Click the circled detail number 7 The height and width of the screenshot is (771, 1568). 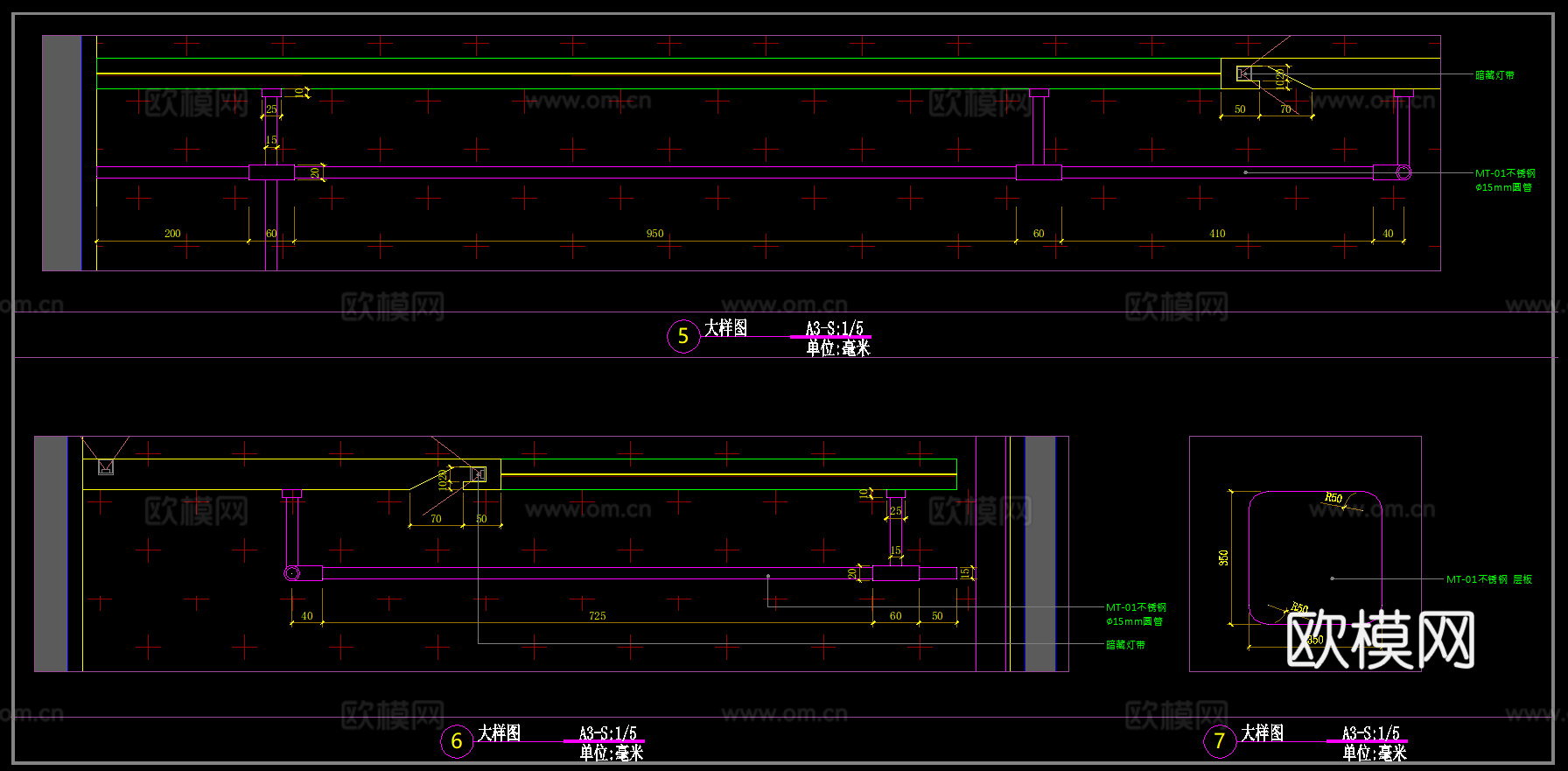[x=1220, y=742]
